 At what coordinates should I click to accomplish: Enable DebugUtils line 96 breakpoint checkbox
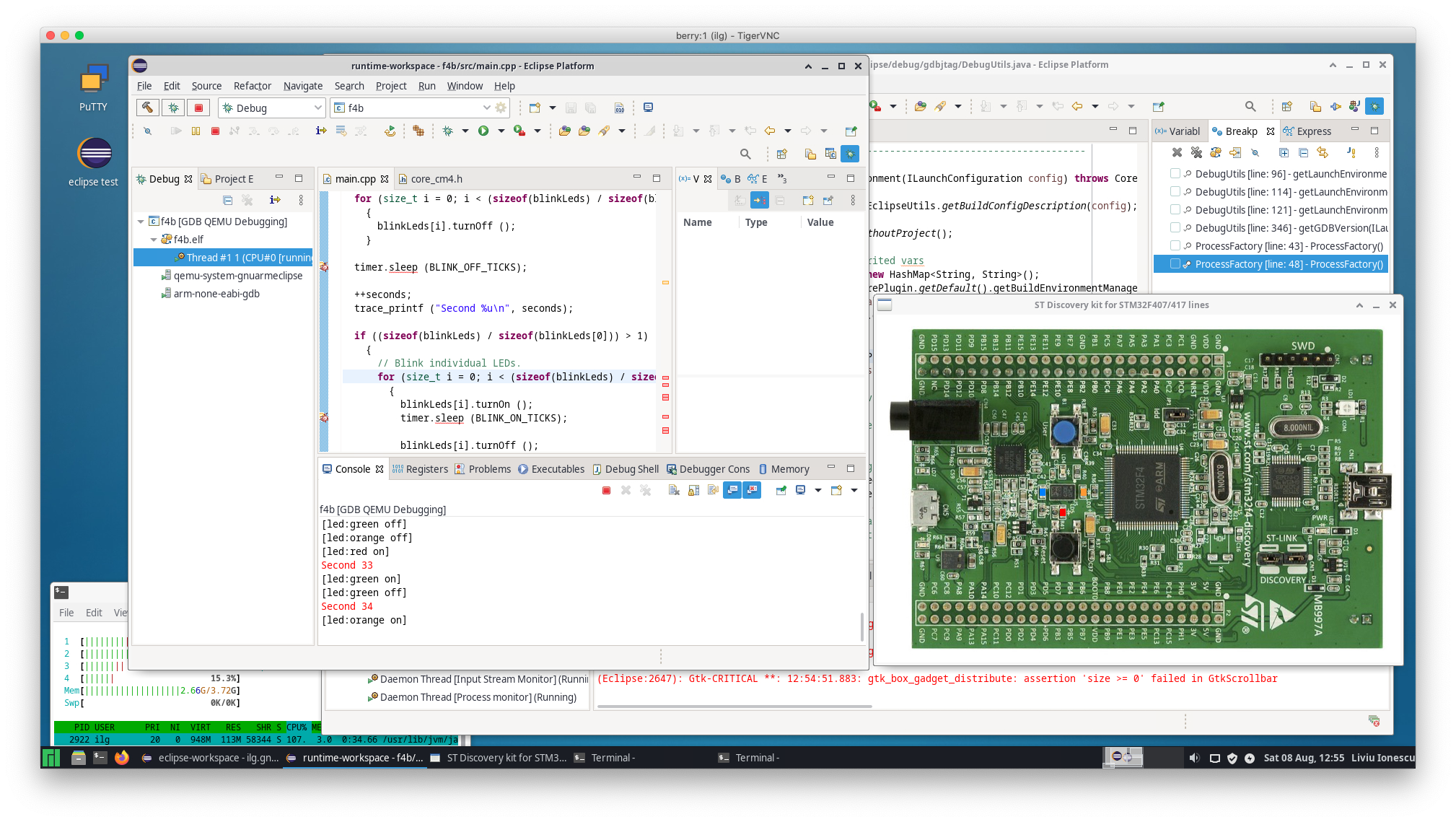click(1175, 173)
